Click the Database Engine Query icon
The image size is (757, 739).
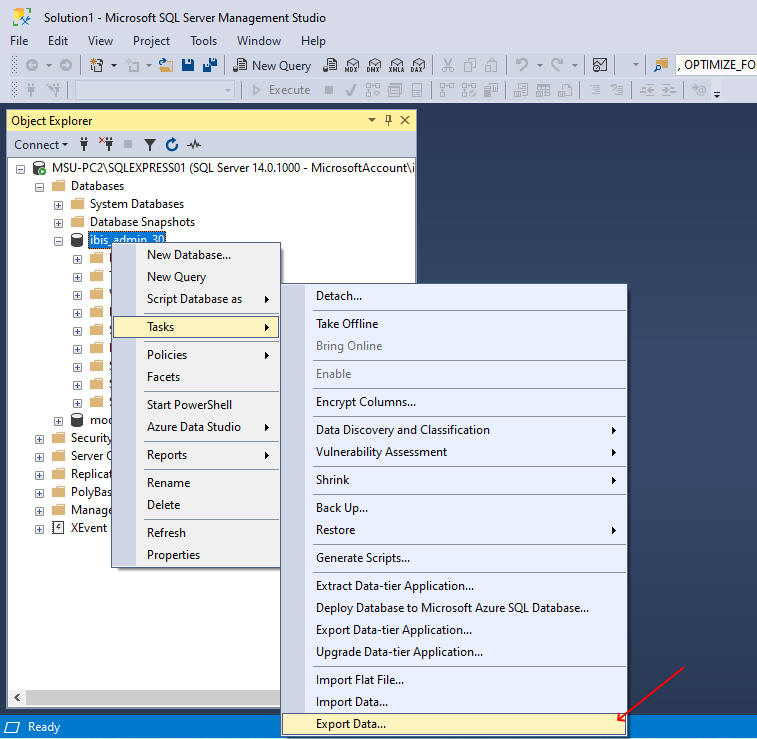pyautogui.click(x=330, y=65)
